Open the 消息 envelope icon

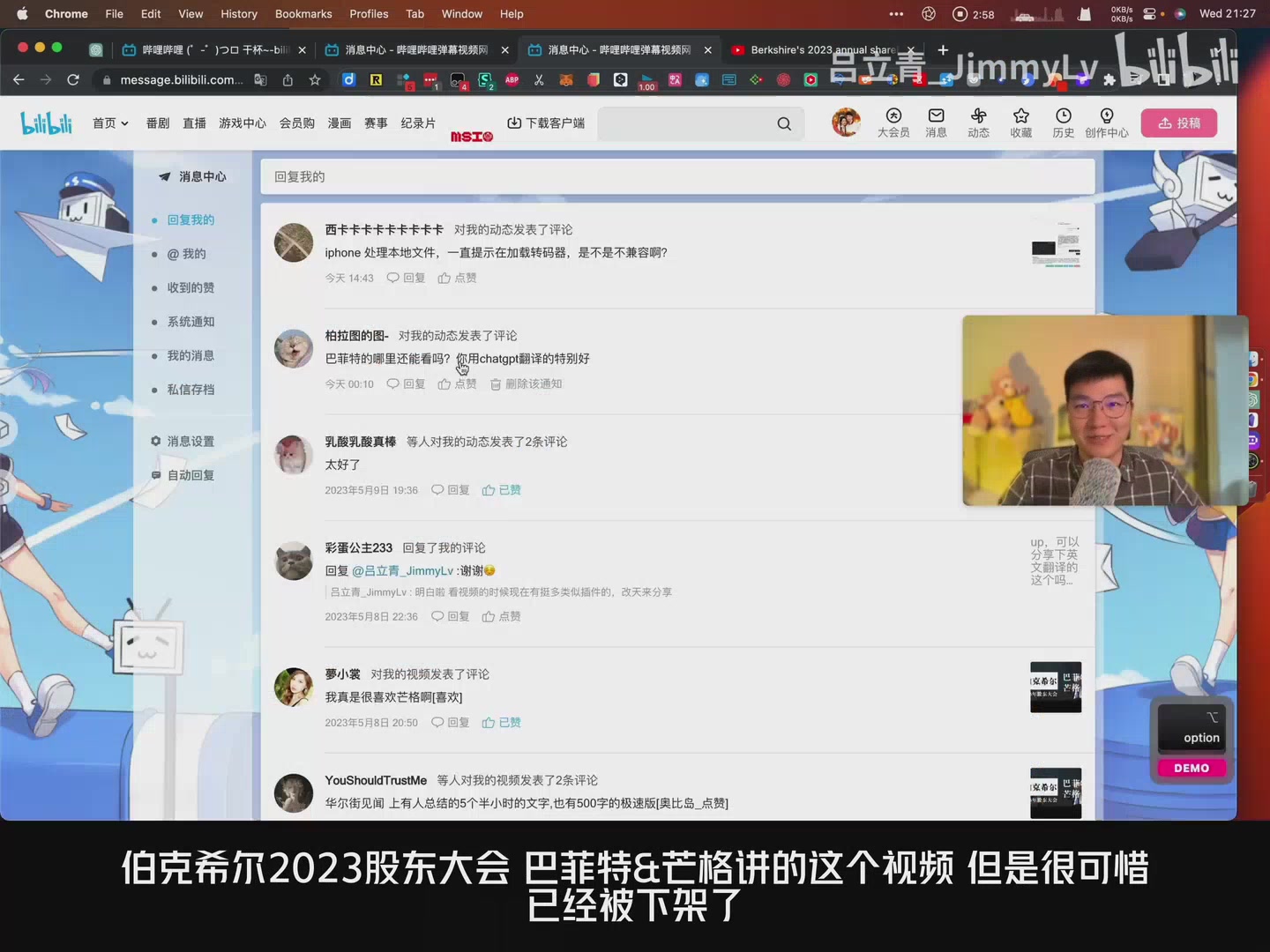tap(936, 123)
